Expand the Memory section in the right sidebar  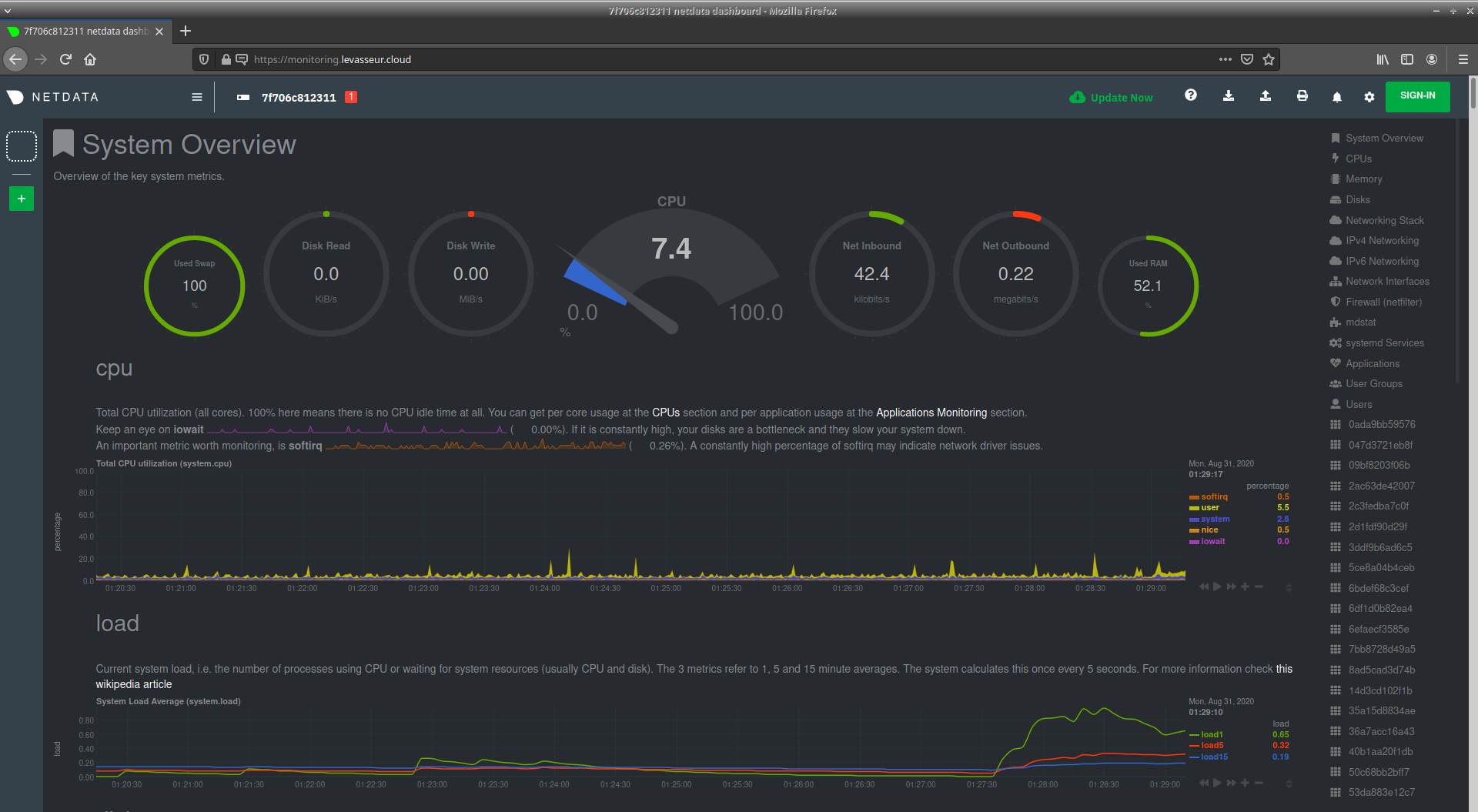click(x=1363, y=179)
